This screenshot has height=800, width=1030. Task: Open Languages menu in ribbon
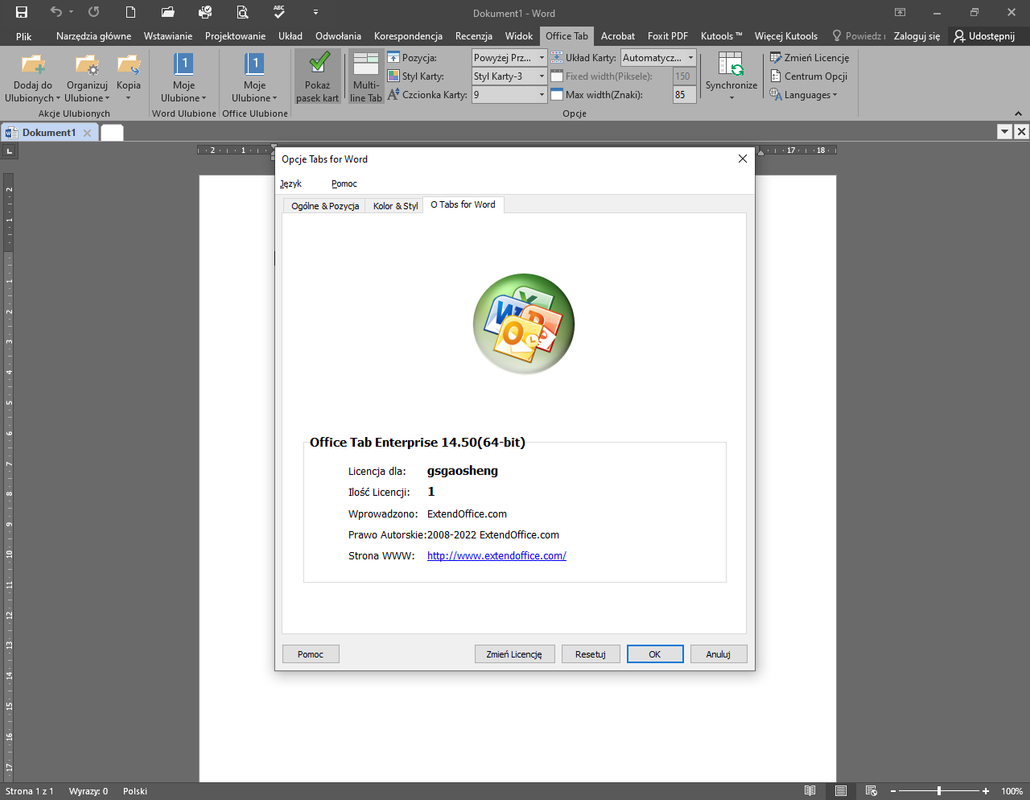[x=803, y=95]
